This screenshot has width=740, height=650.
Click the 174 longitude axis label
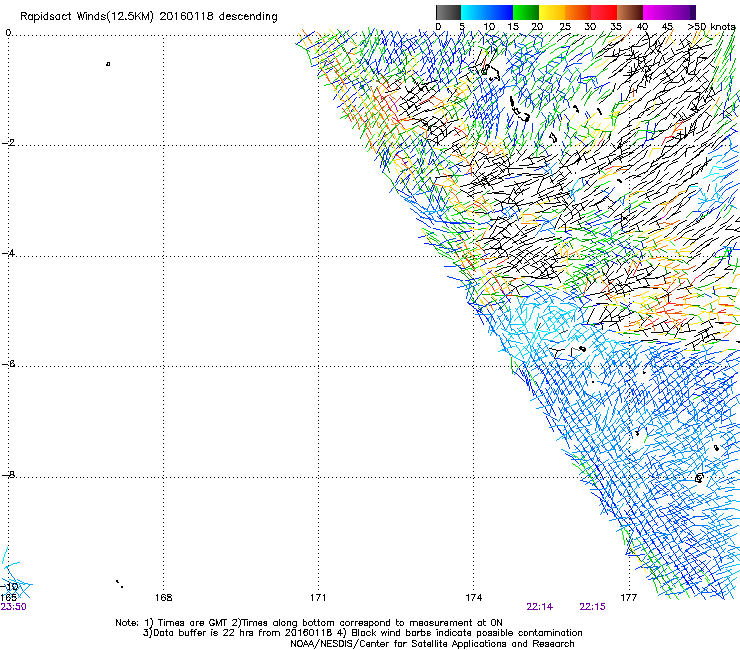(473, 598)
